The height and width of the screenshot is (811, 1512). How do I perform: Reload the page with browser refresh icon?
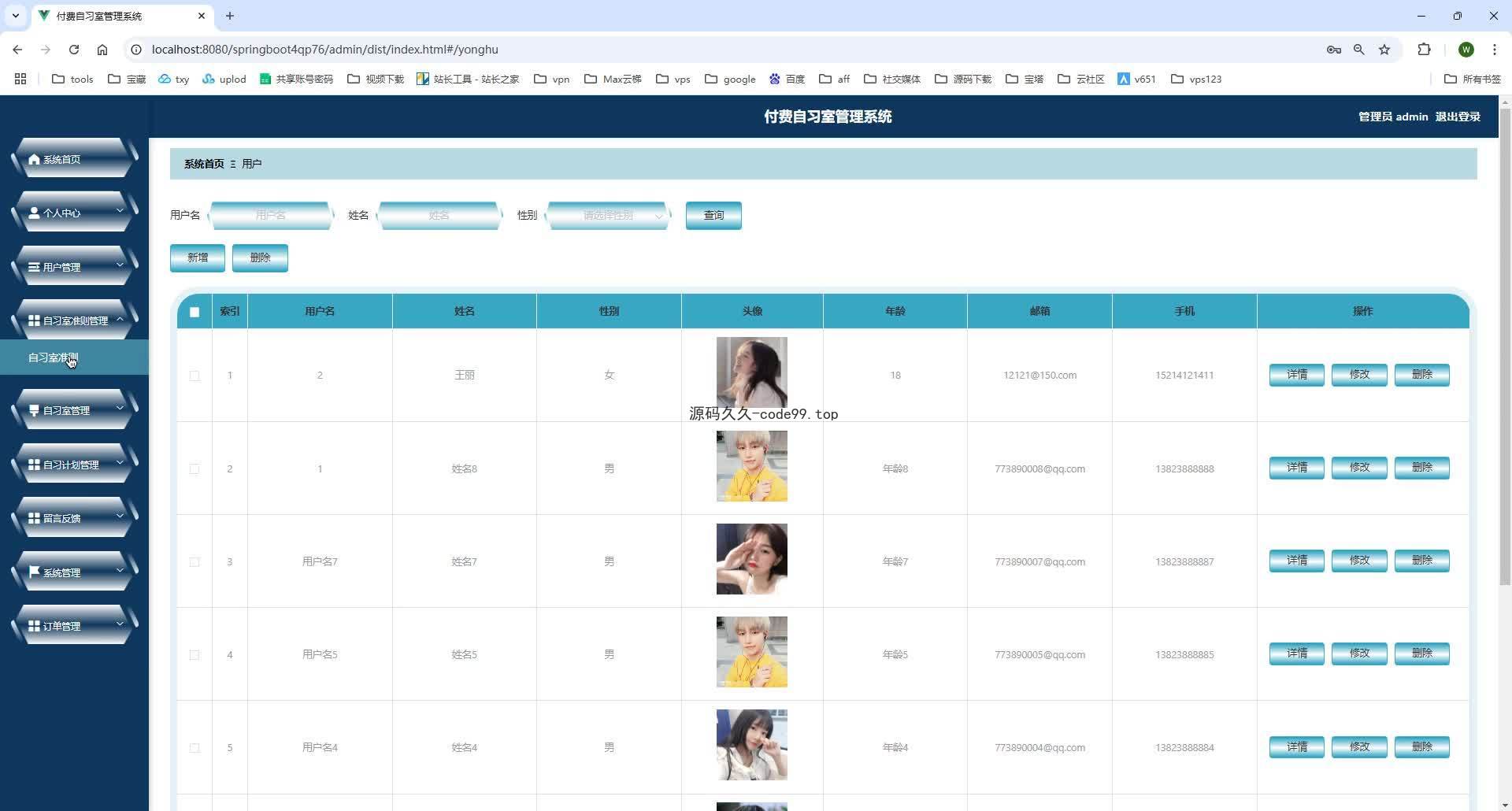(74, 50)
